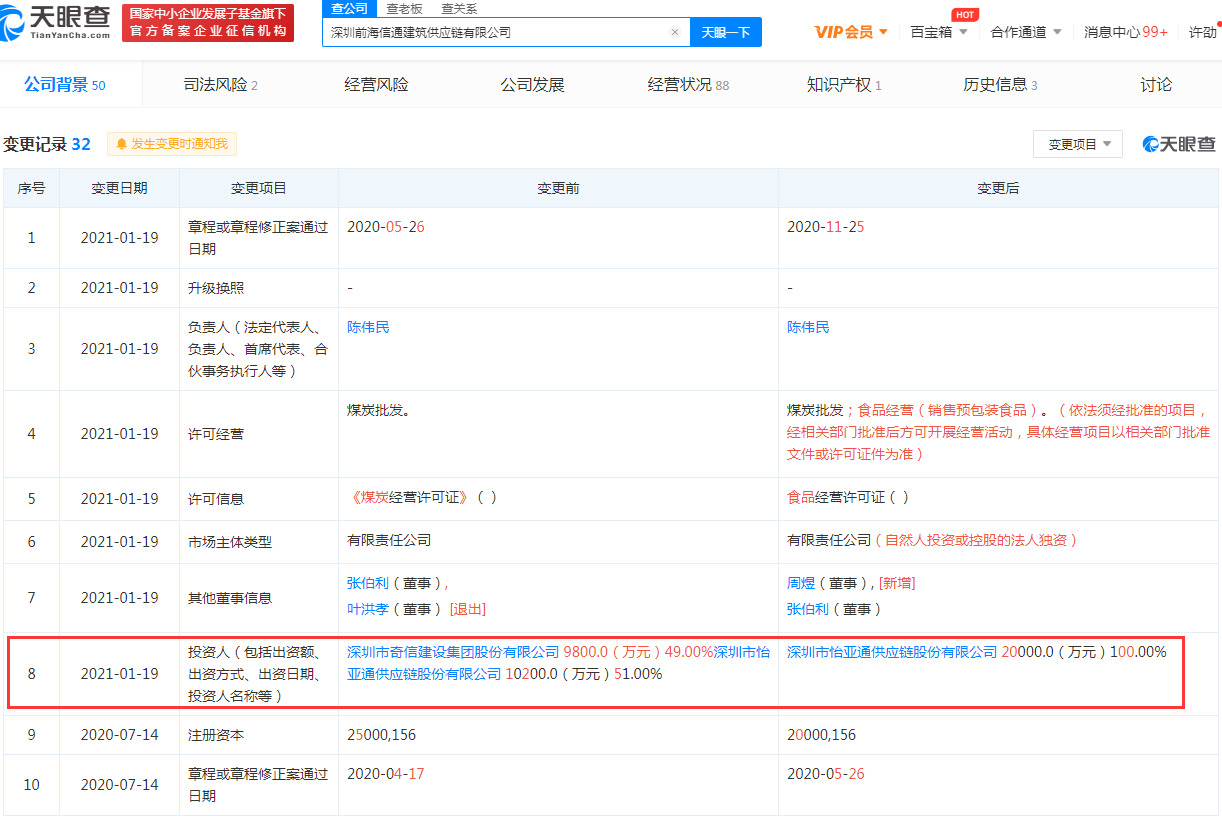This screenshot has width=1222, height=816.
Task: Click the 天眼查 logo
Action: [x=55, y=24]
